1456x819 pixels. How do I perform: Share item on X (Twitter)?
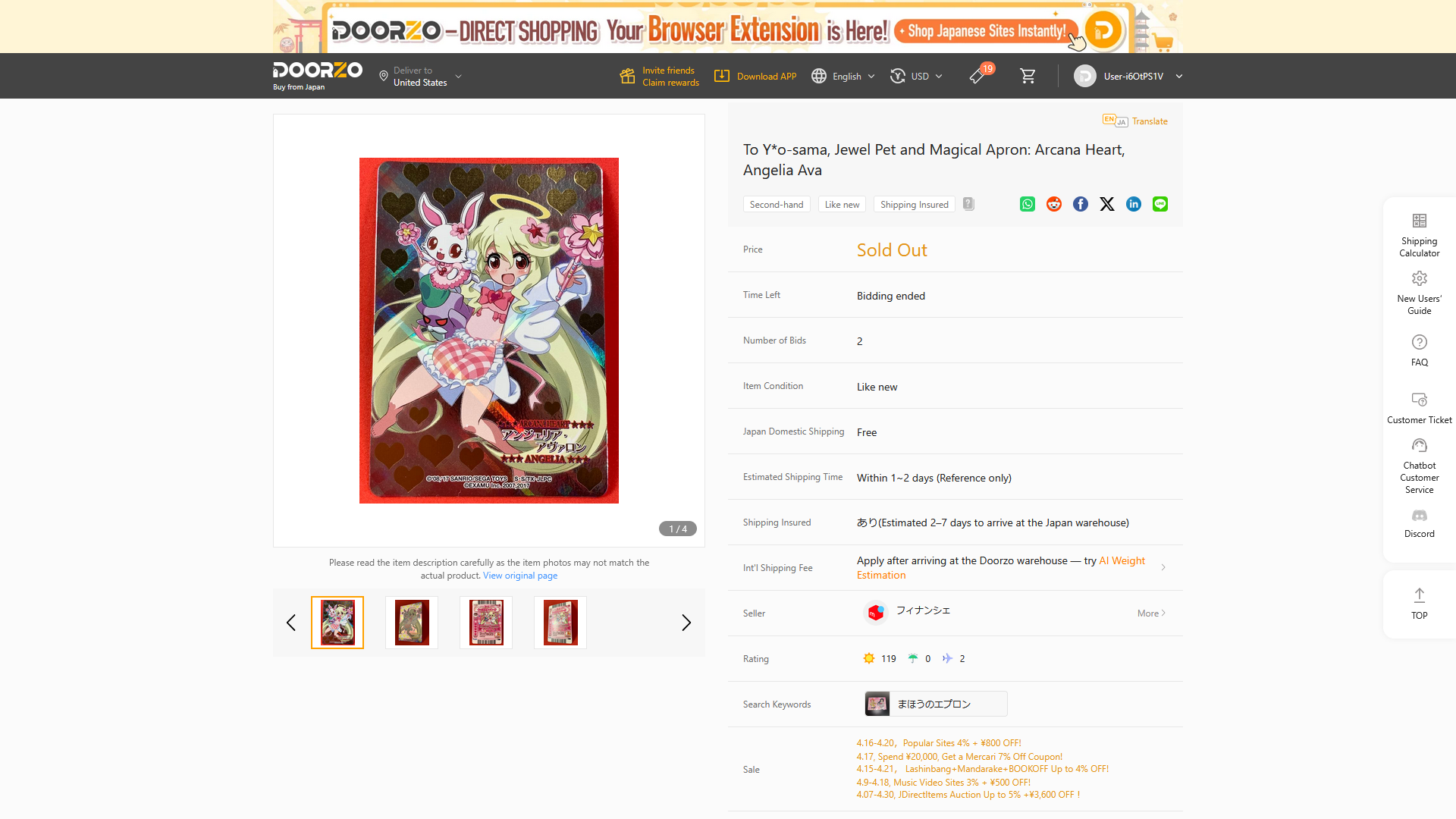(x=1107, y=204)
